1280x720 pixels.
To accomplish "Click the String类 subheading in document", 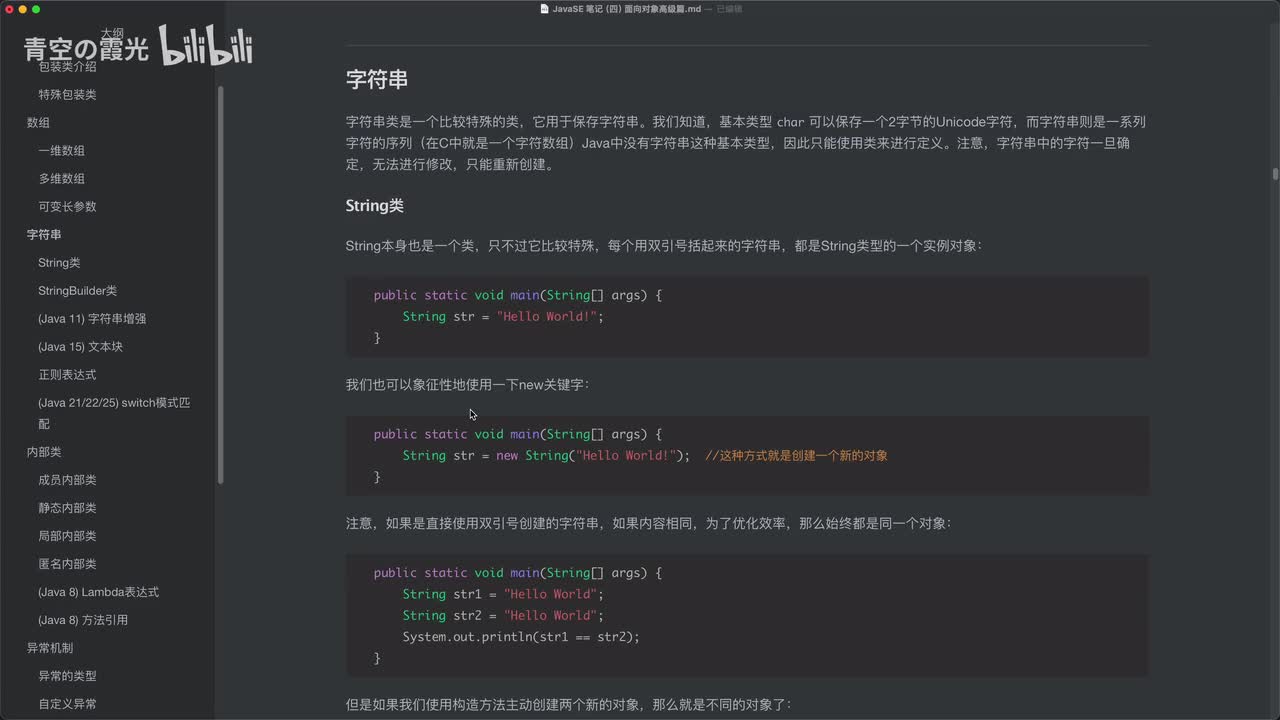I will coord(375,205).
